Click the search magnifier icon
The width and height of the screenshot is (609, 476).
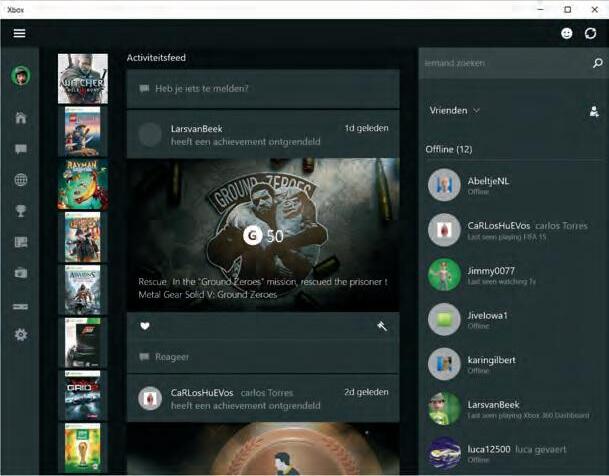point(597,63)
